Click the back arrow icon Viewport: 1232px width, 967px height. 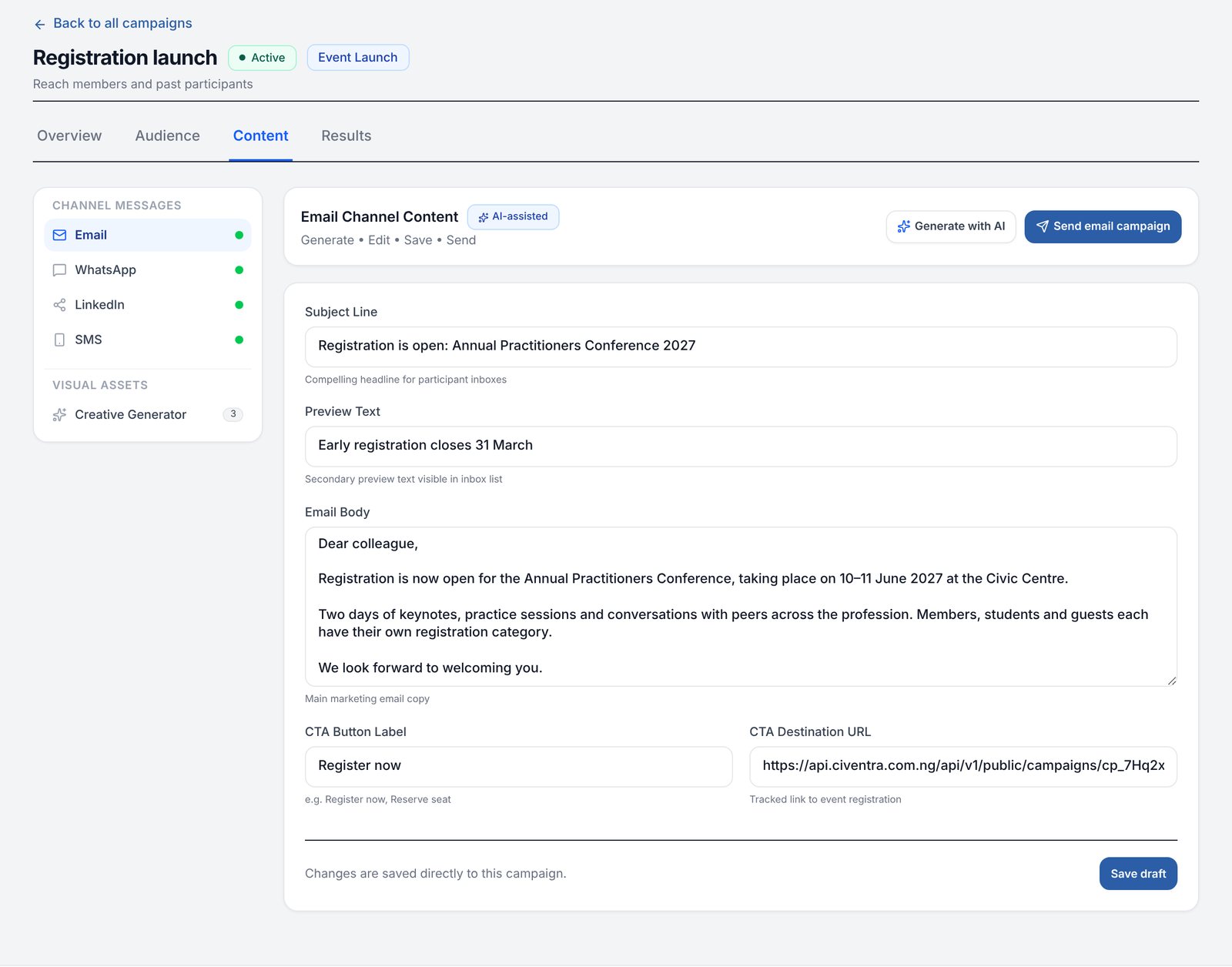pyautogui.click(x=40, y=25)
